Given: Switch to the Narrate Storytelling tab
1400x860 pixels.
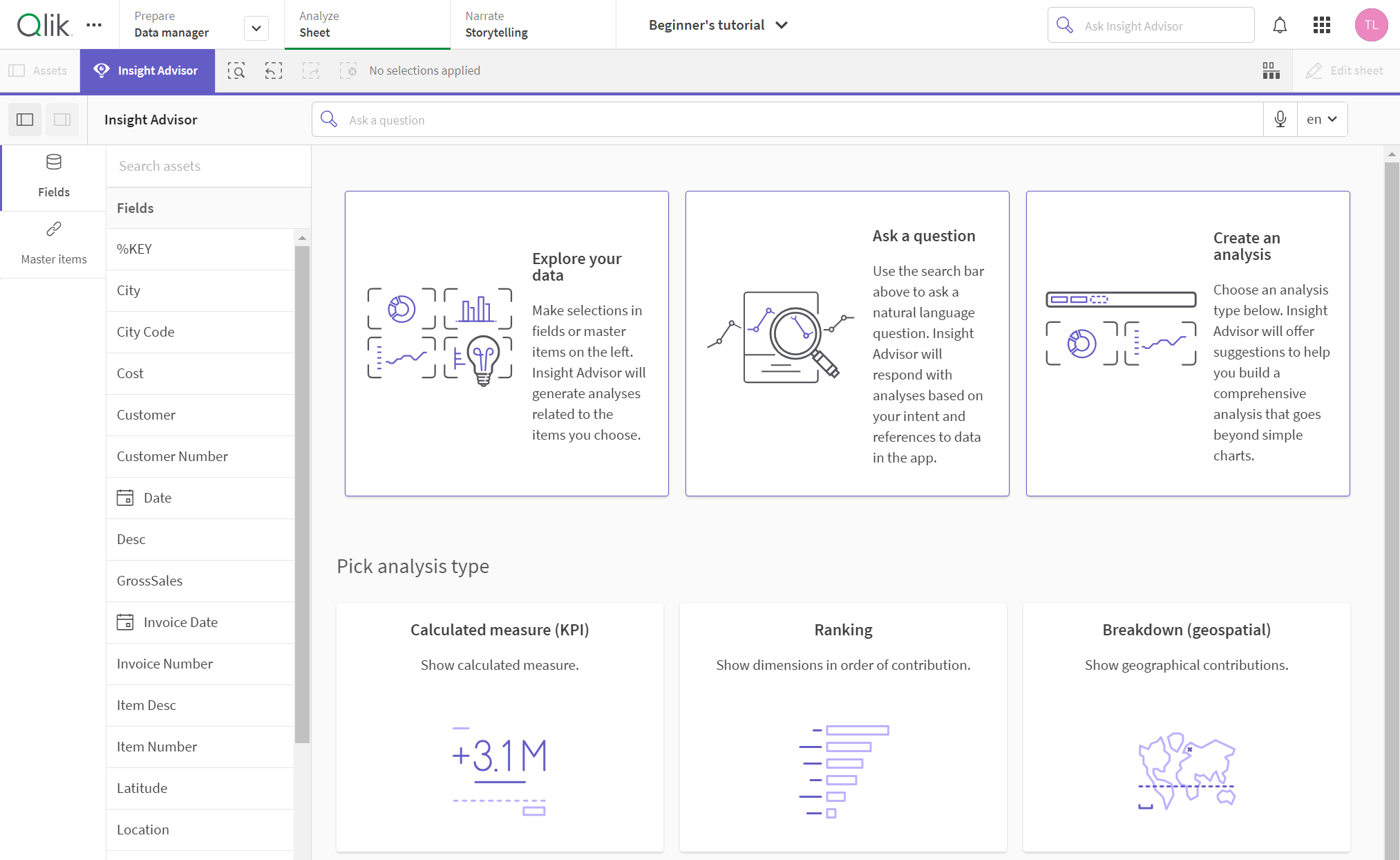Looking at the screenshot, I should [496, 24].
